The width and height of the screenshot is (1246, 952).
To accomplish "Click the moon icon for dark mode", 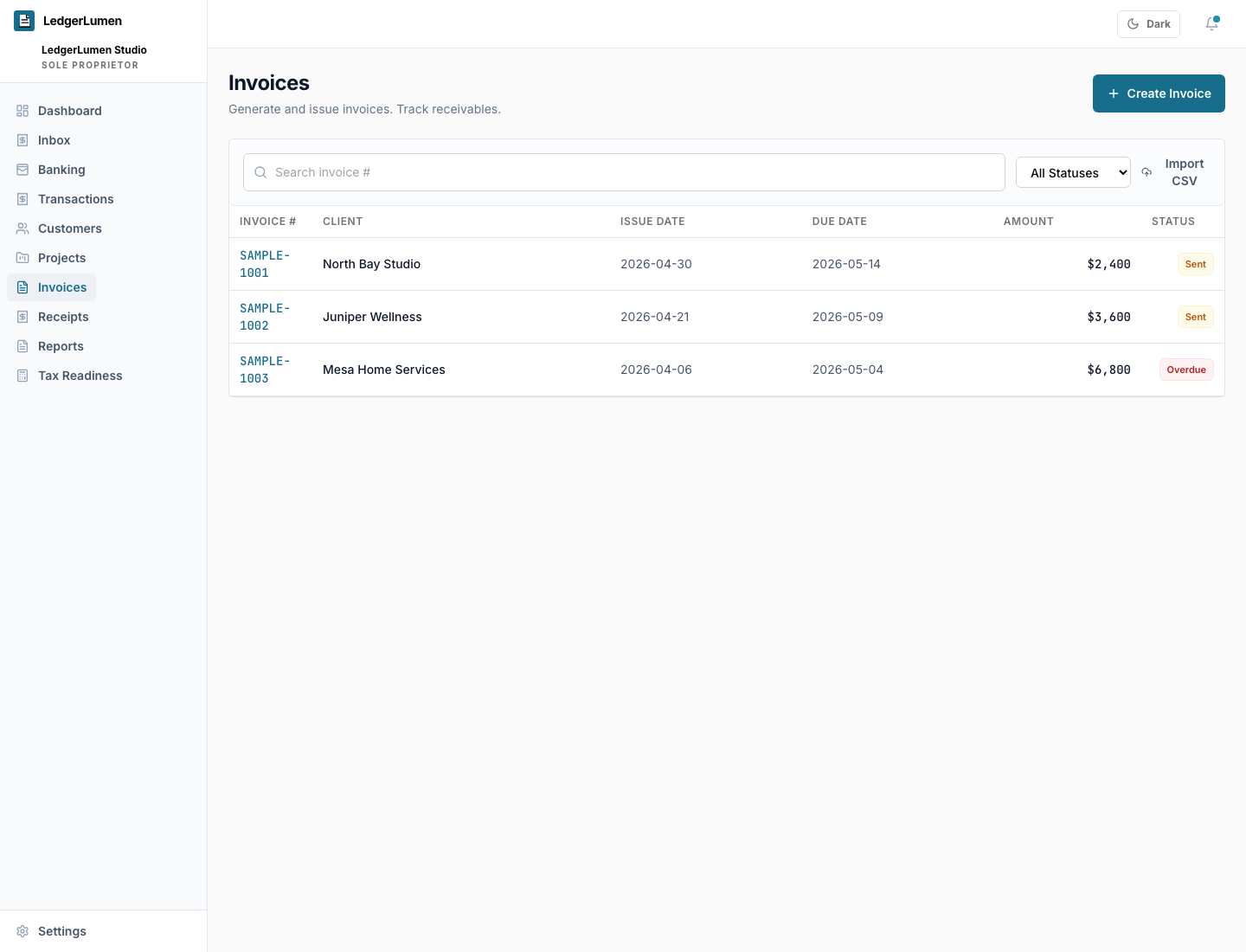I will point(1133,24).
